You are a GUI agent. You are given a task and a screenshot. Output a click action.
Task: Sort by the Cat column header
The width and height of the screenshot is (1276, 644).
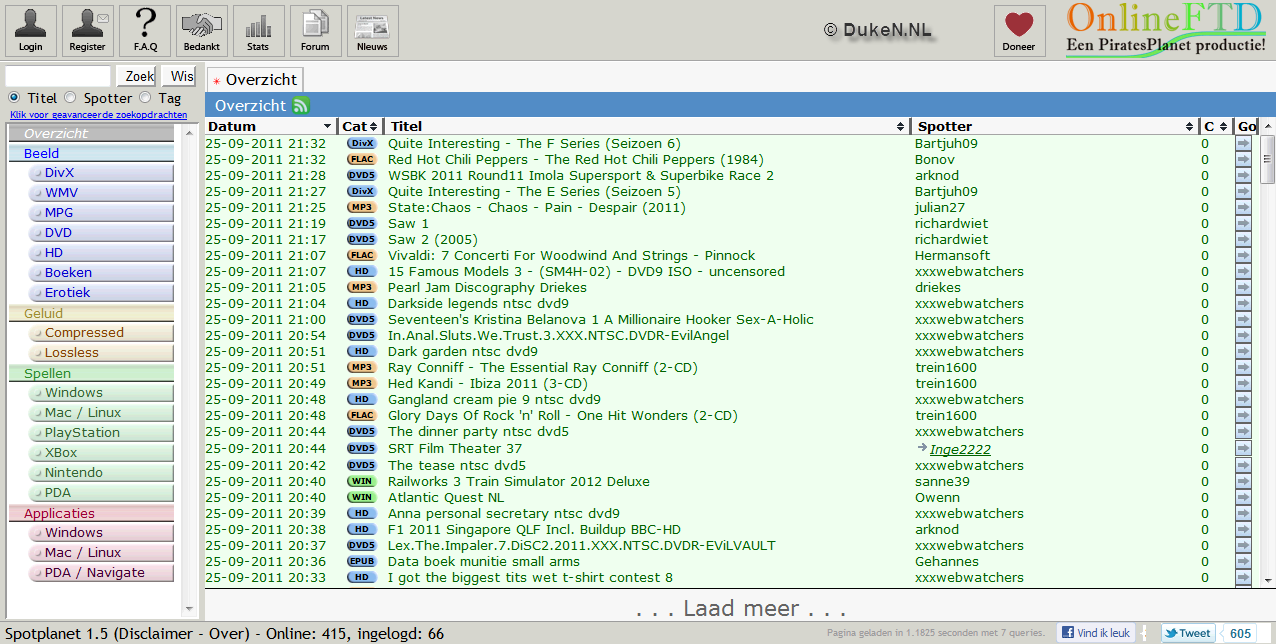coord(360,127)
